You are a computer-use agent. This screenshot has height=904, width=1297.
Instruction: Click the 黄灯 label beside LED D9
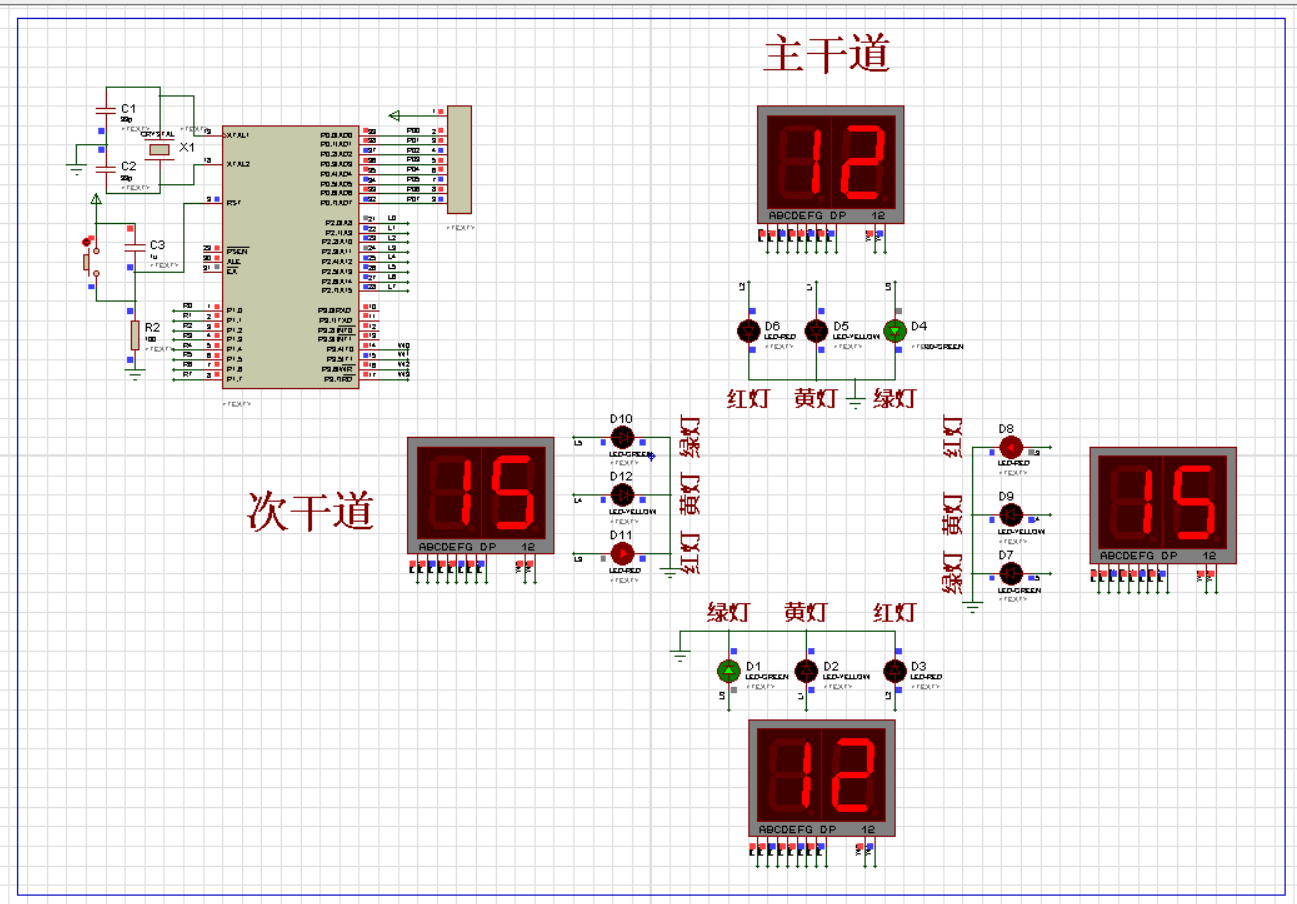[955, 514]
